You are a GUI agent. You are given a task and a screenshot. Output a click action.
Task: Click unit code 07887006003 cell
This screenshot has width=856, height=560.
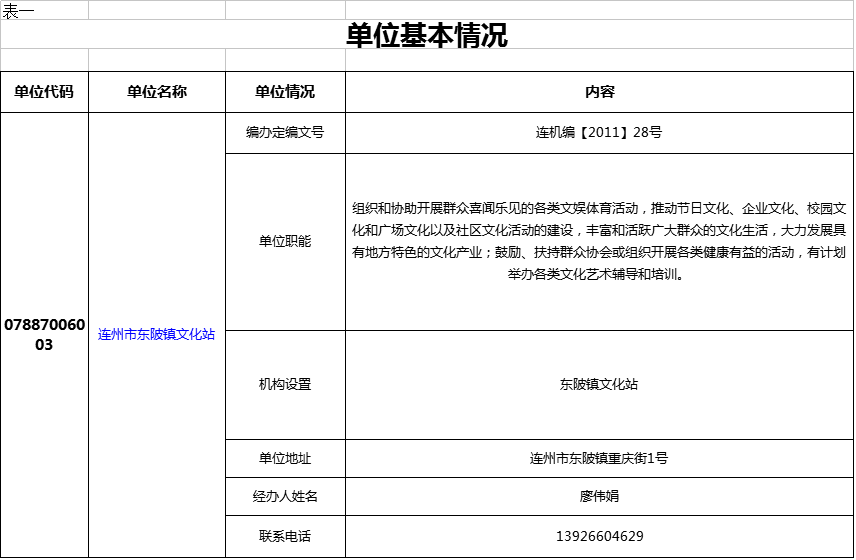pos(44,335)
